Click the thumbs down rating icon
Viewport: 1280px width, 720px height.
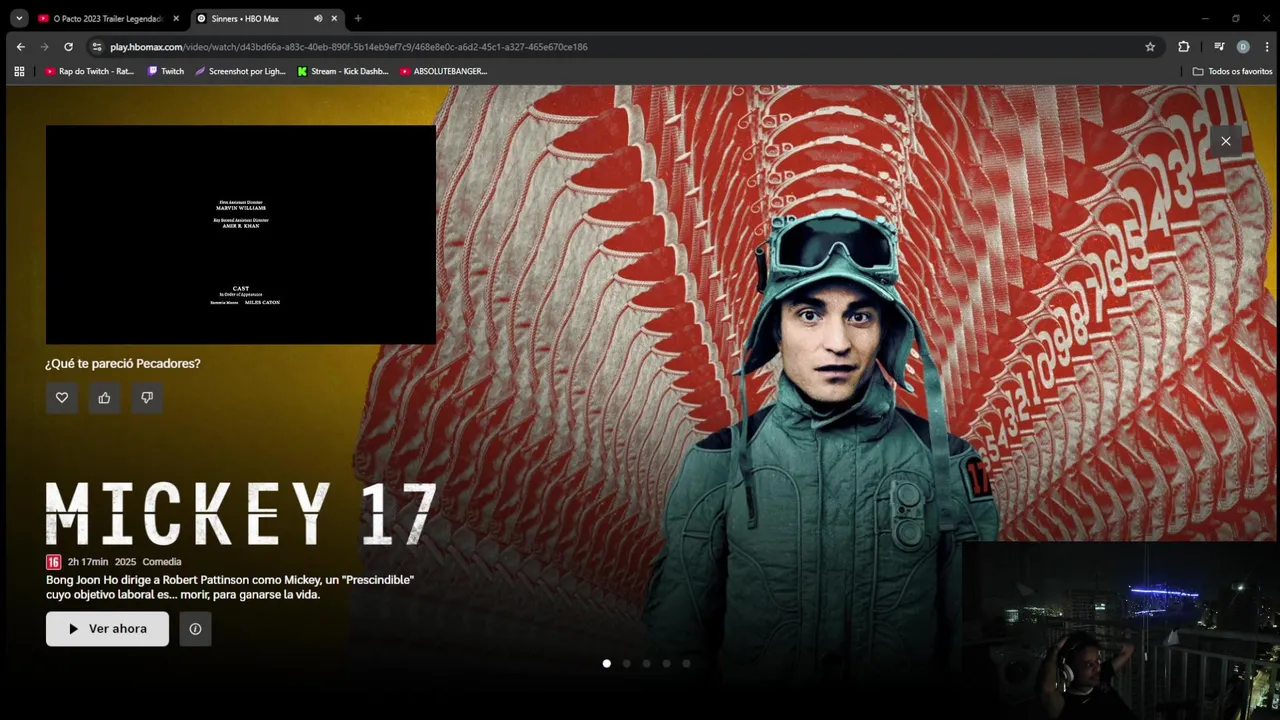(147, 397)
